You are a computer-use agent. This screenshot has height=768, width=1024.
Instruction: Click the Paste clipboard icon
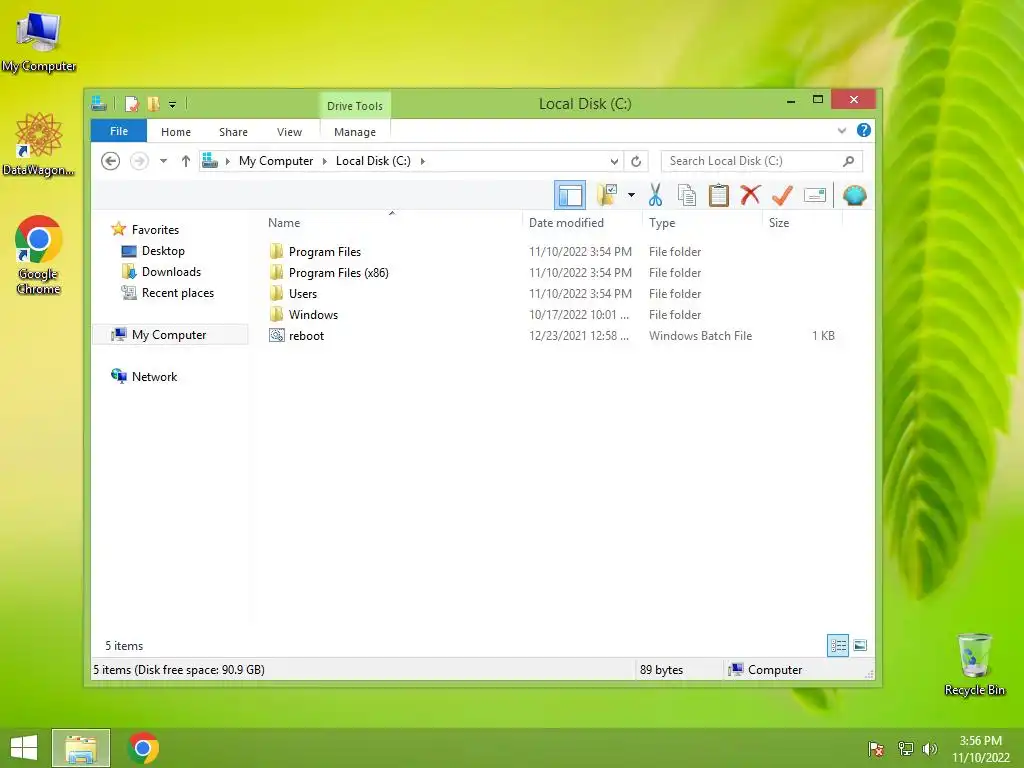(718, 195)
